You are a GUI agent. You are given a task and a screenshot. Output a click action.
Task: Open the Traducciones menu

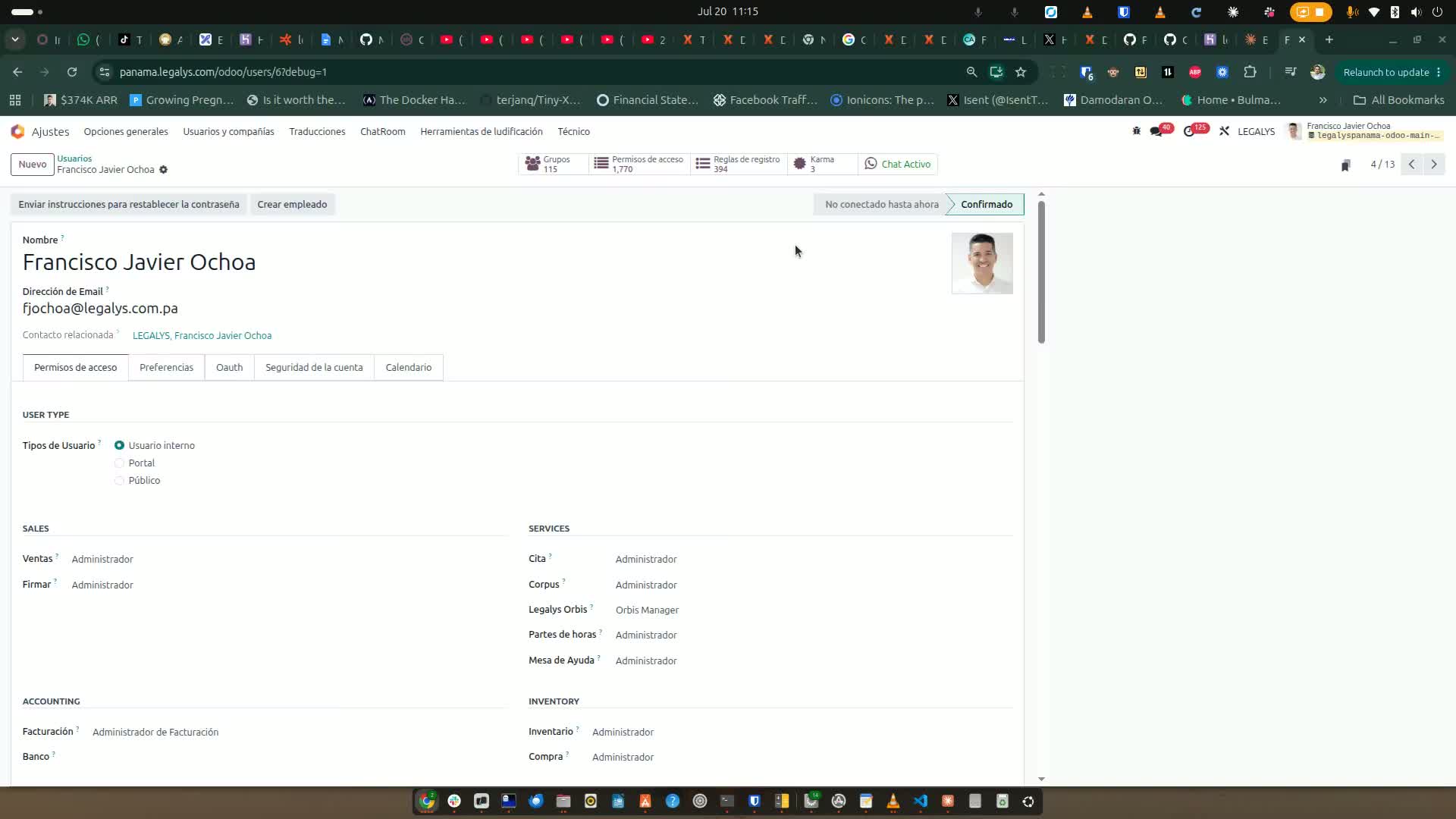pyautogui.click(x=317, y=131)
